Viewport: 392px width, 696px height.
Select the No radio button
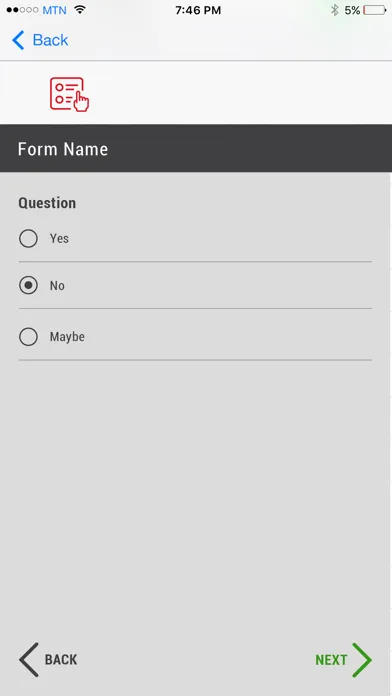28,285
